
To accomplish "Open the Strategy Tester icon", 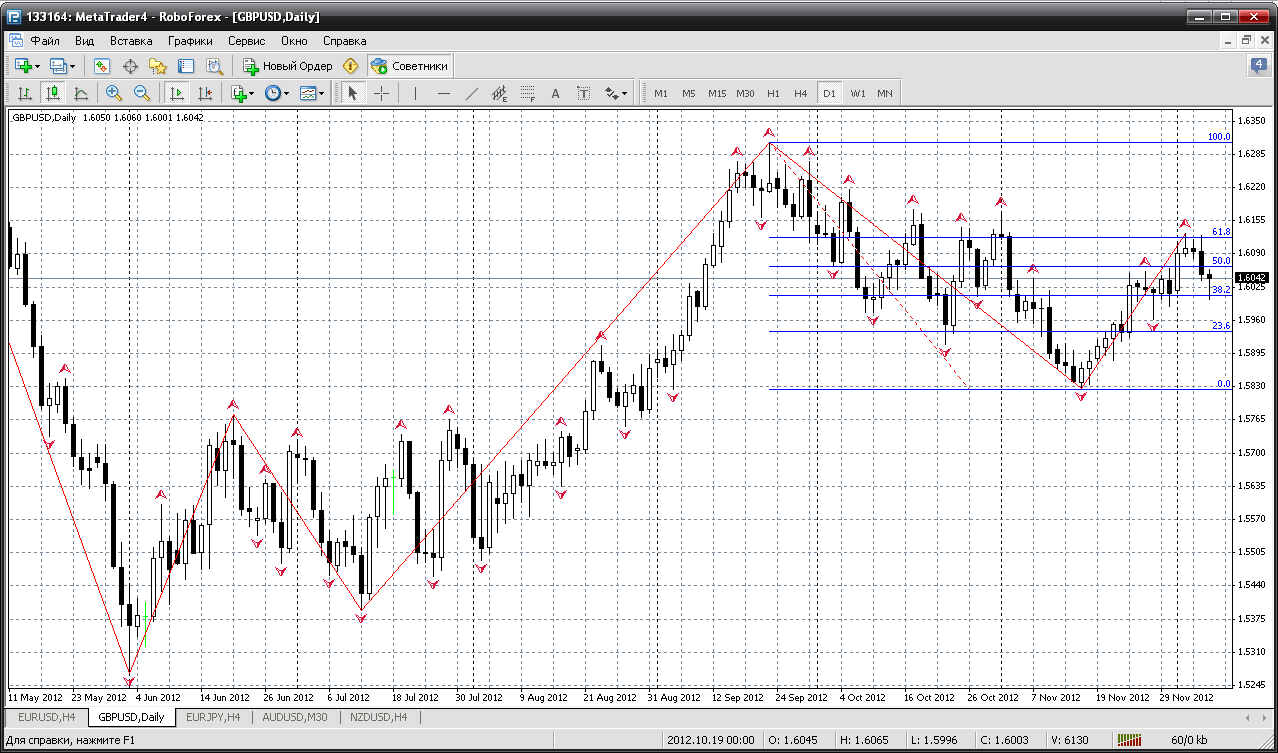I will [x=214, y=66].
